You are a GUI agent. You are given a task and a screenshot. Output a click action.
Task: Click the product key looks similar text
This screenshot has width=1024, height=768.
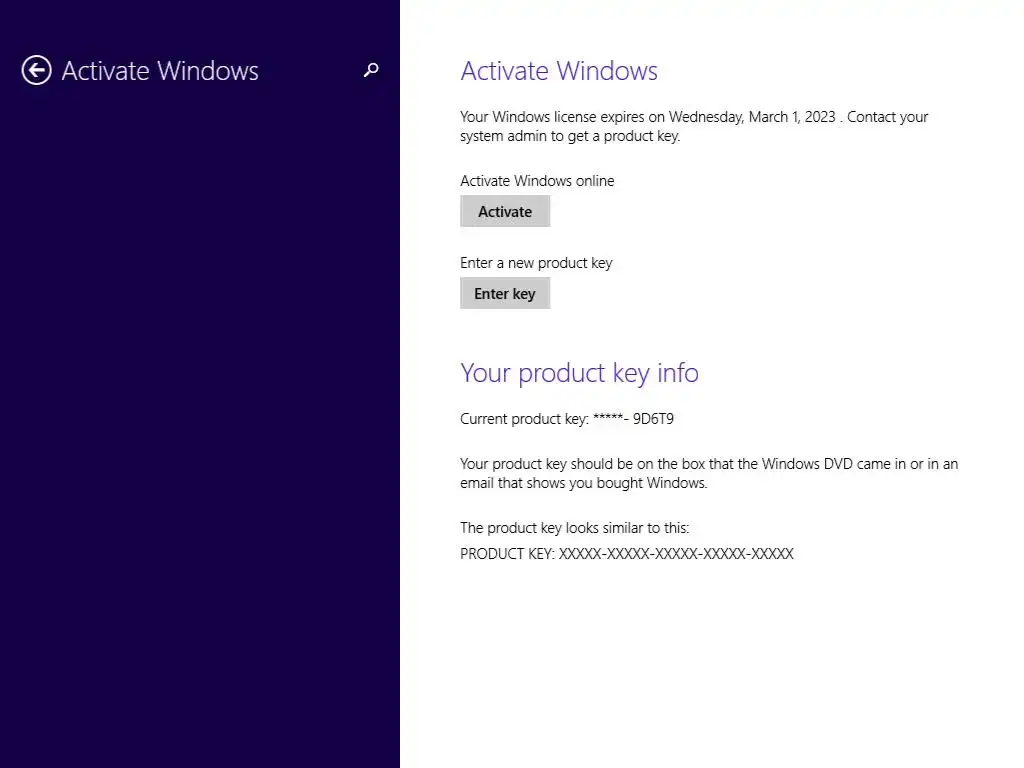(575, 528)
